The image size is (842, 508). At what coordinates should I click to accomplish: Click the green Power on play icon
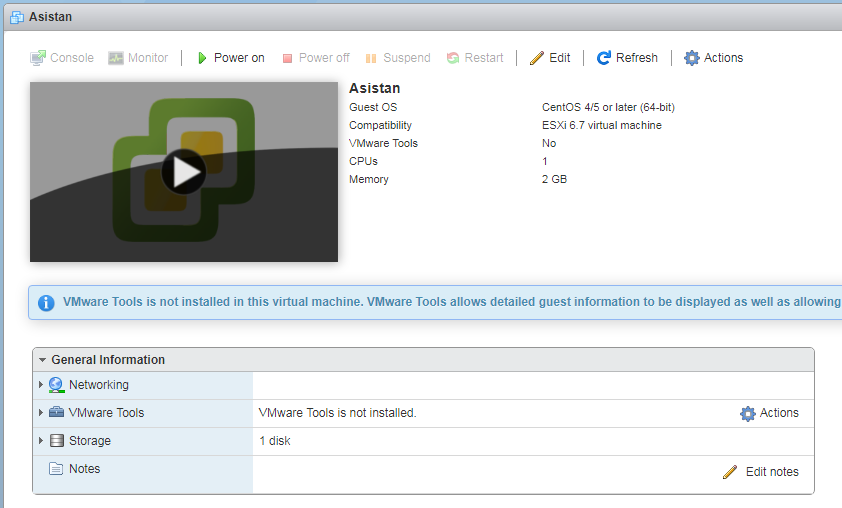tap(201, 58)
